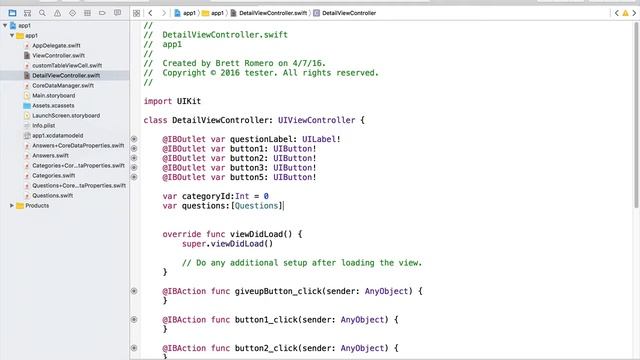Open DetailViewController class jump bar segment
This screenshot has height=360, width=640.
(x=344, y=13)
